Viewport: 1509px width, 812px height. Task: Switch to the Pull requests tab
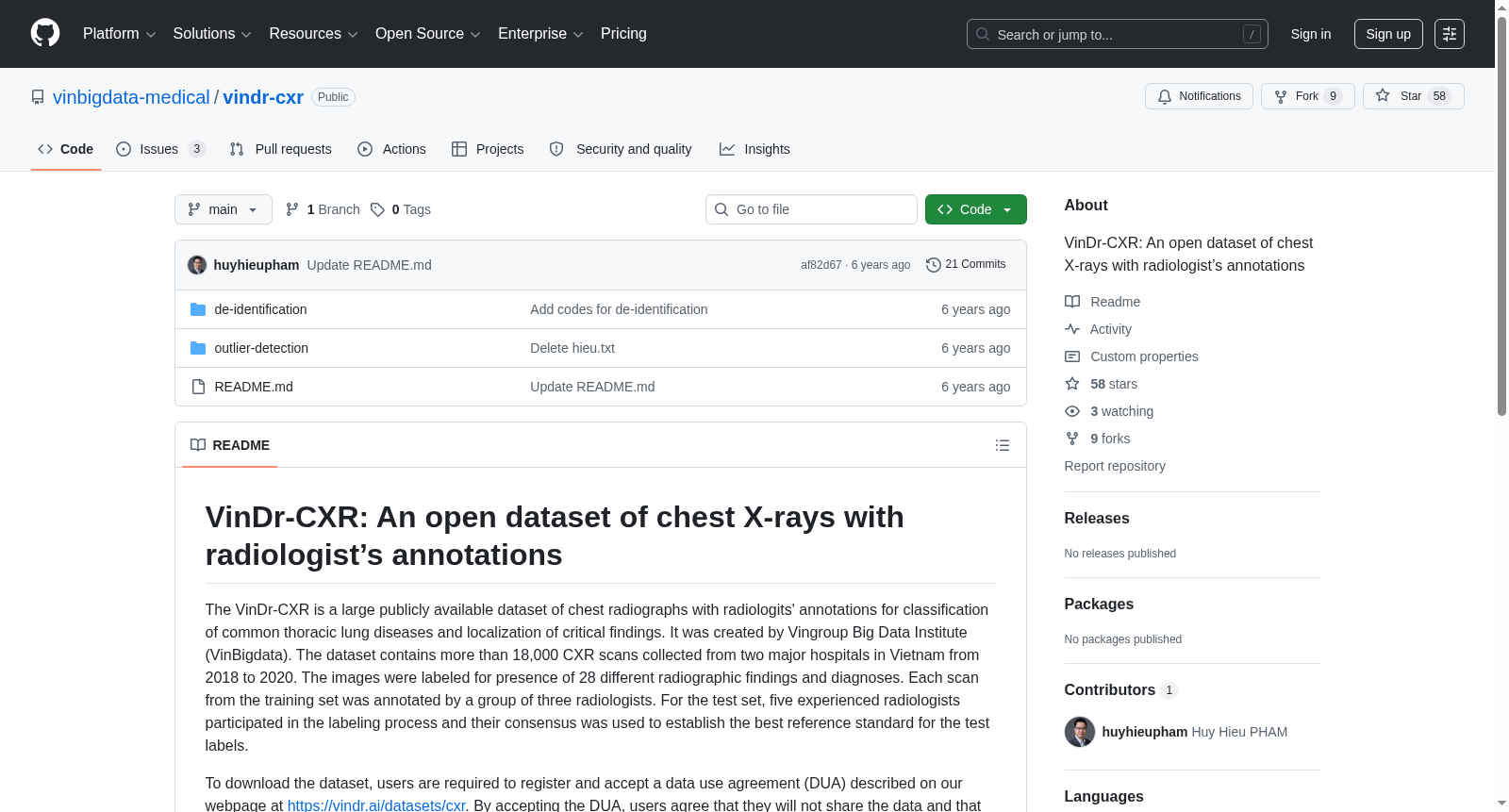click(x=281, y=149)
